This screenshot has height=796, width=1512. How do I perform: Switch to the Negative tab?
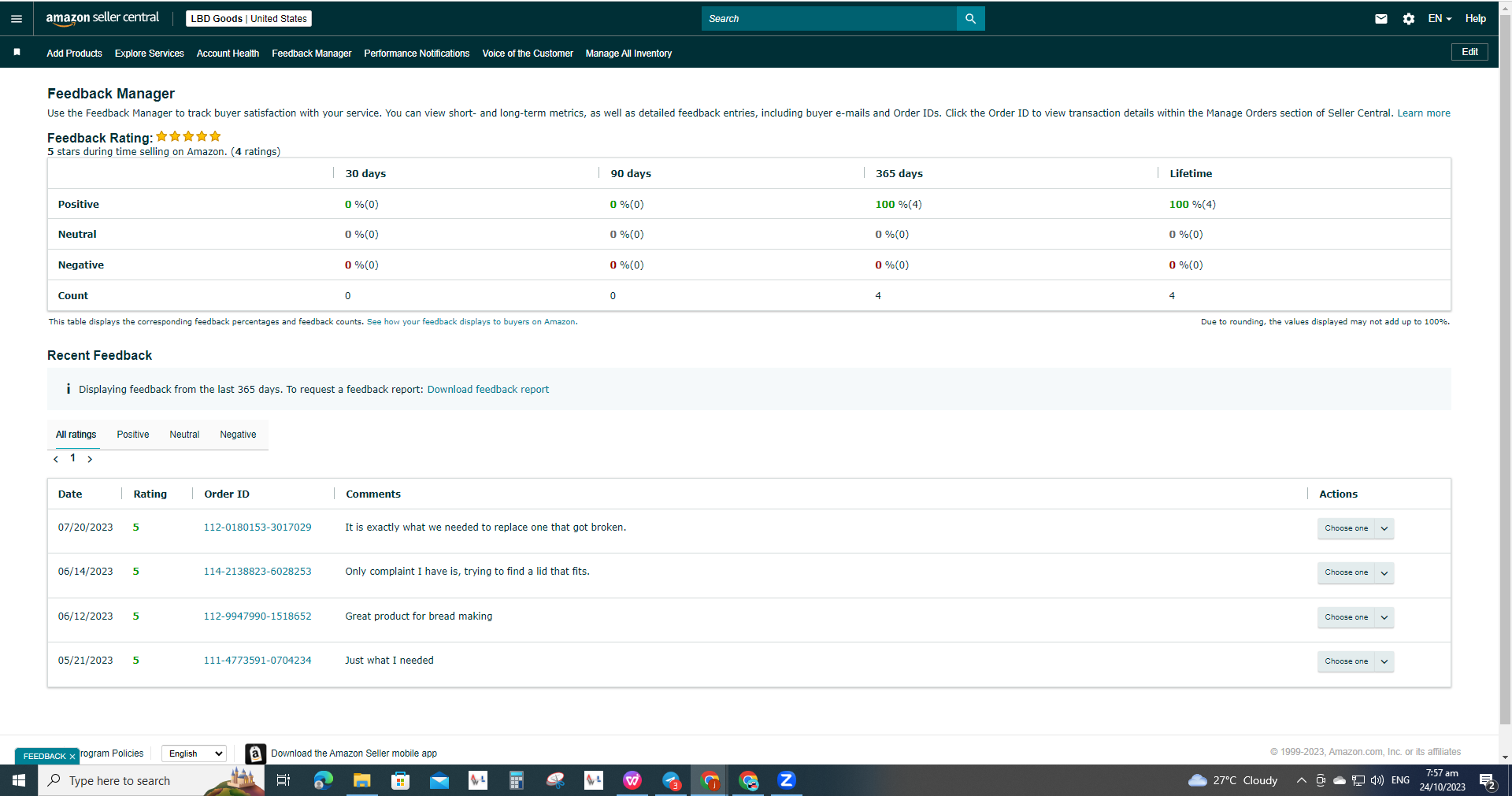click(238, 435)
